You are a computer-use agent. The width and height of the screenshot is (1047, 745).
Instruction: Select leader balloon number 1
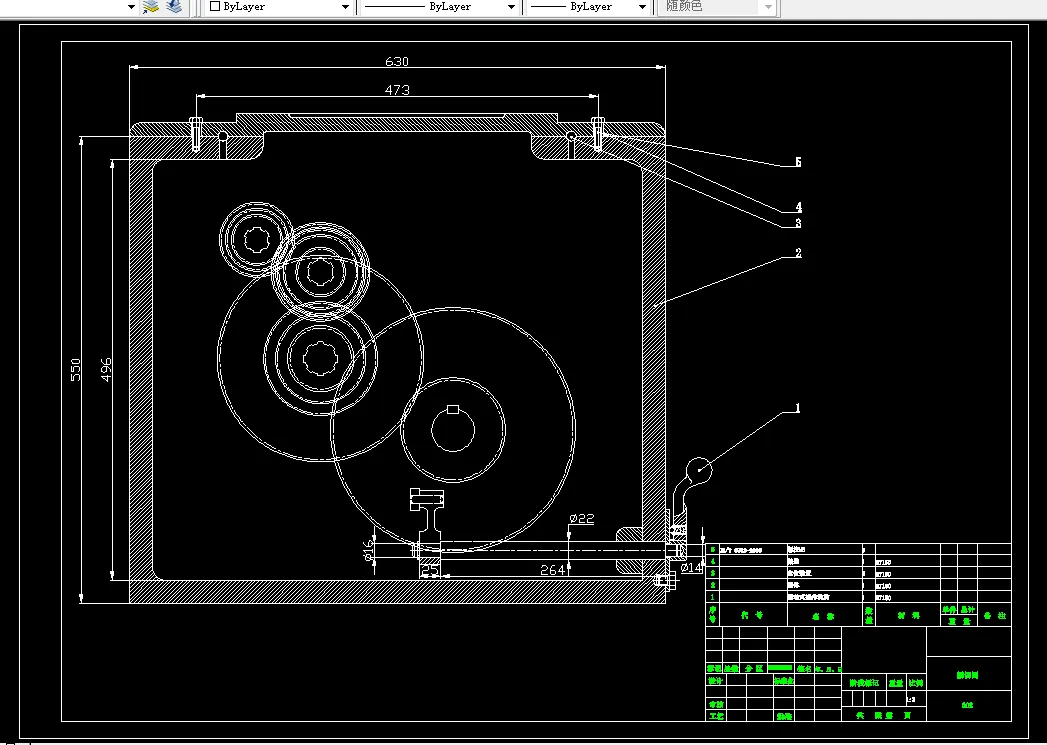click(x=797, y=408)
